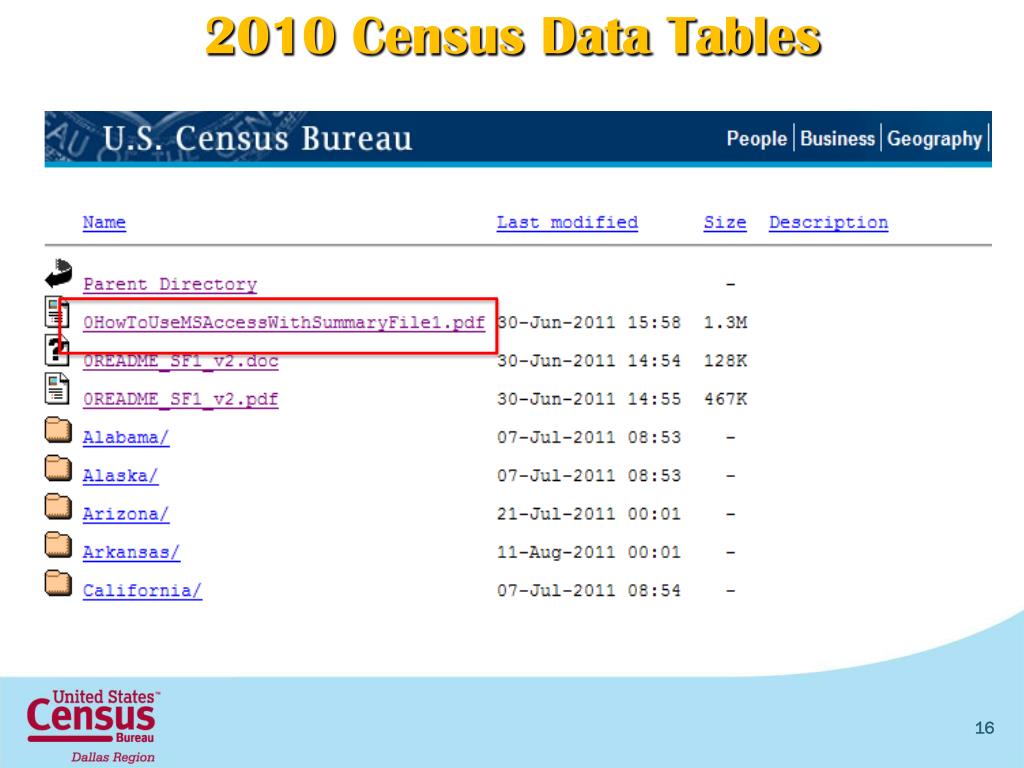The width and height of the screenshot is (1024, 768).
Task: Go to Parent Directory
Action: 170,285
